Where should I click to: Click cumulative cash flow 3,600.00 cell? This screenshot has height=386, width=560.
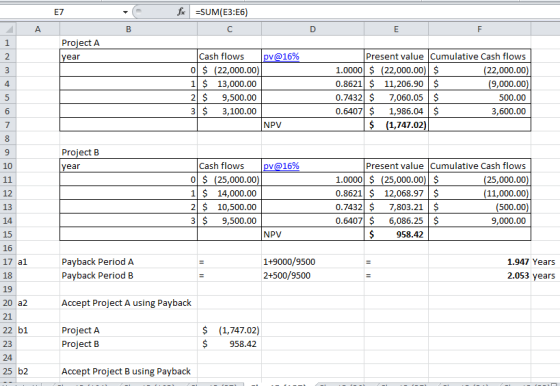[480, 111]
